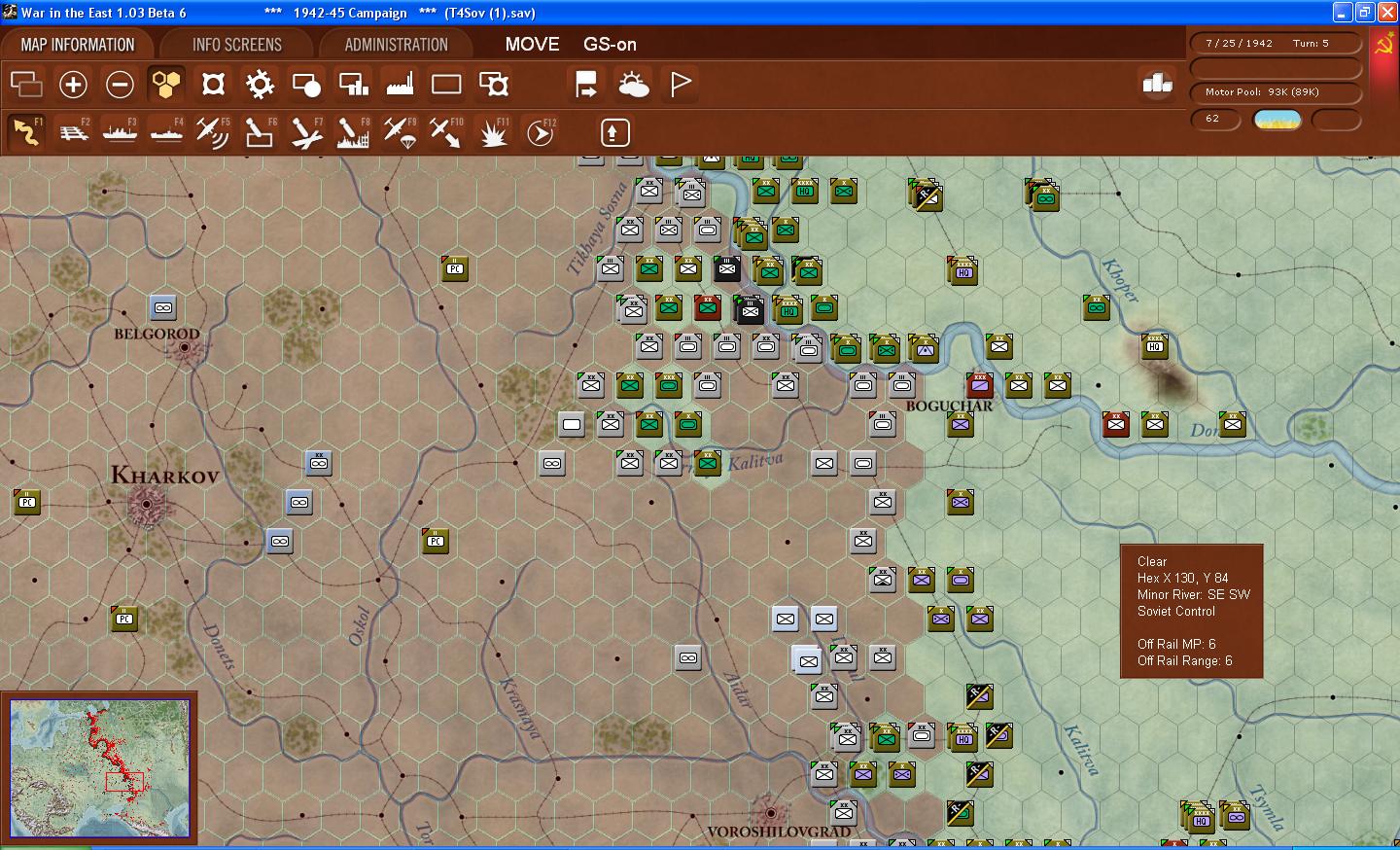
Task: Click the overlapping rectangles map view icon
Action: 26,85
